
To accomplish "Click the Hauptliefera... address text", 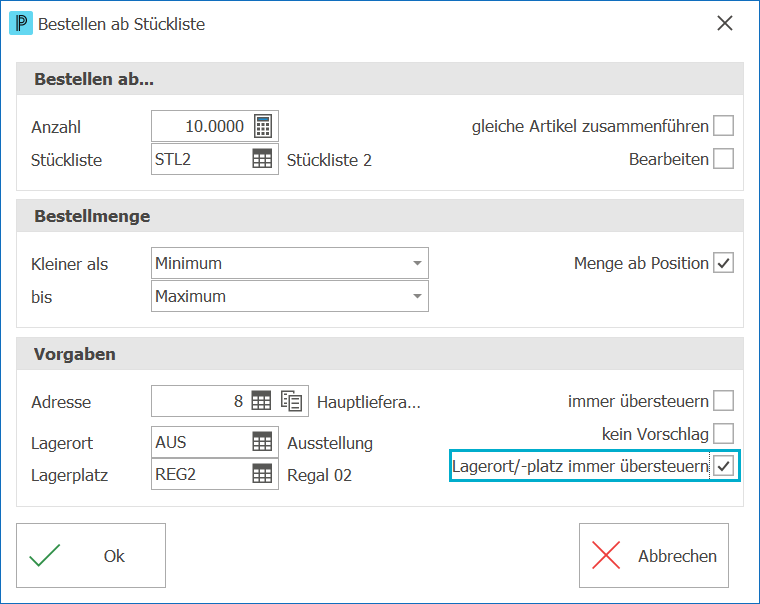I will [369, 402].
